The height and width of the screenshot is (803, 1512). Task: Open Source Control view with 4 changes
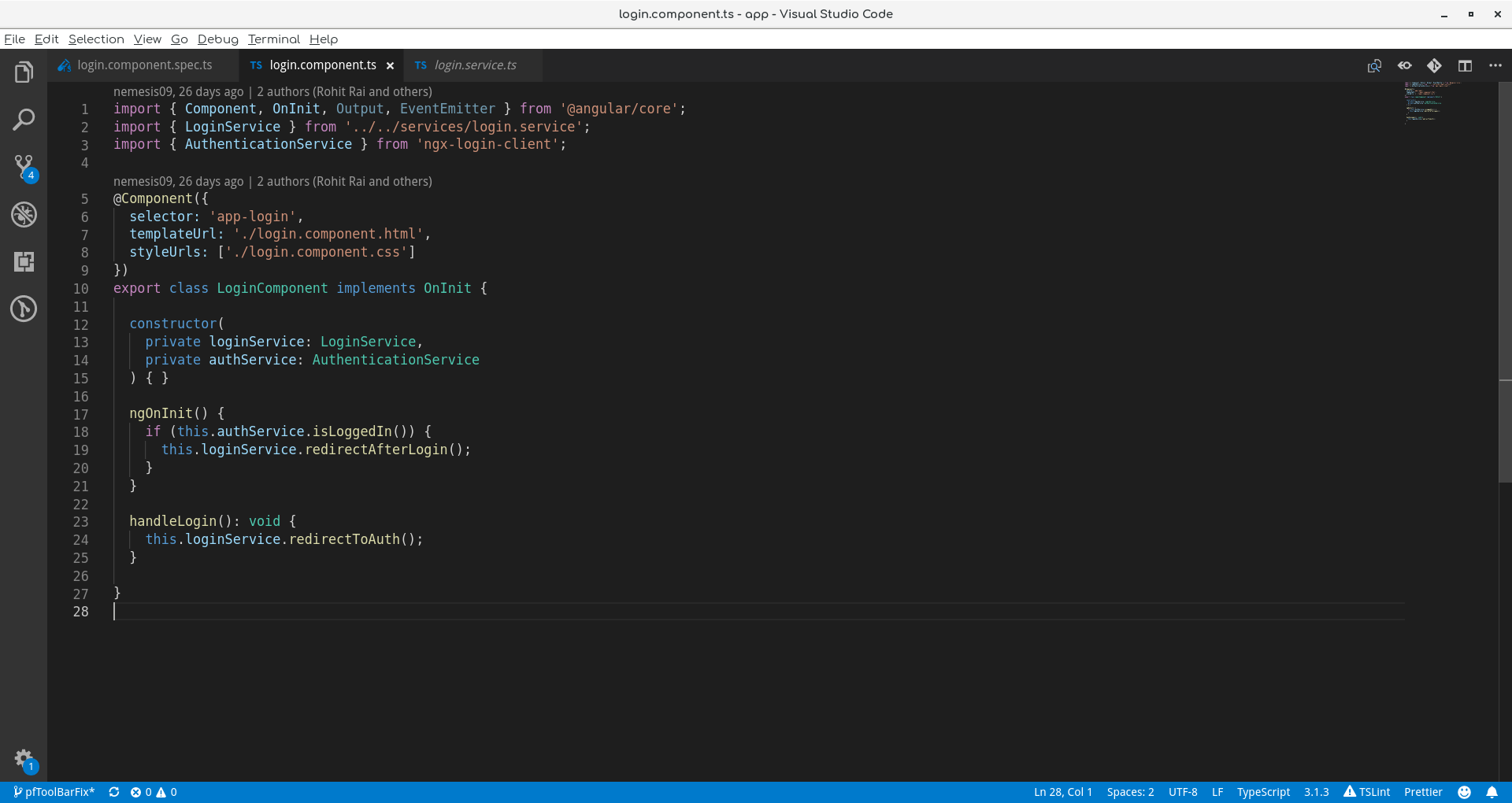point(24,167)
